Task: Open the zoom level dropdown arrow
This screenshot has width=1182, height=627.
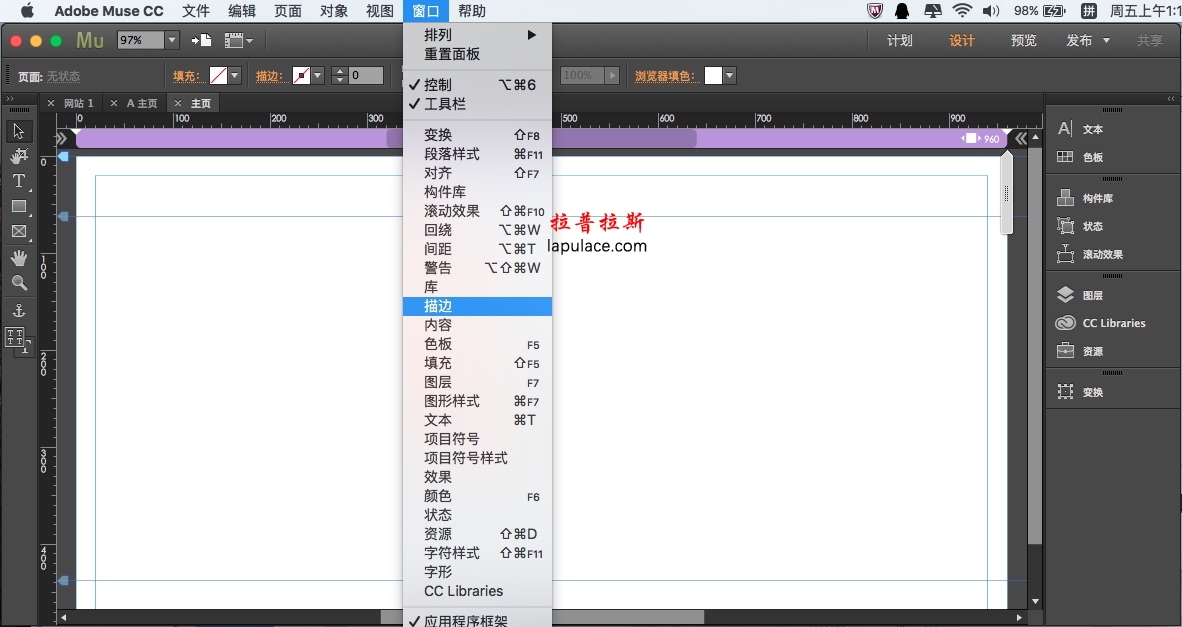Action: [x=172, y=40]
